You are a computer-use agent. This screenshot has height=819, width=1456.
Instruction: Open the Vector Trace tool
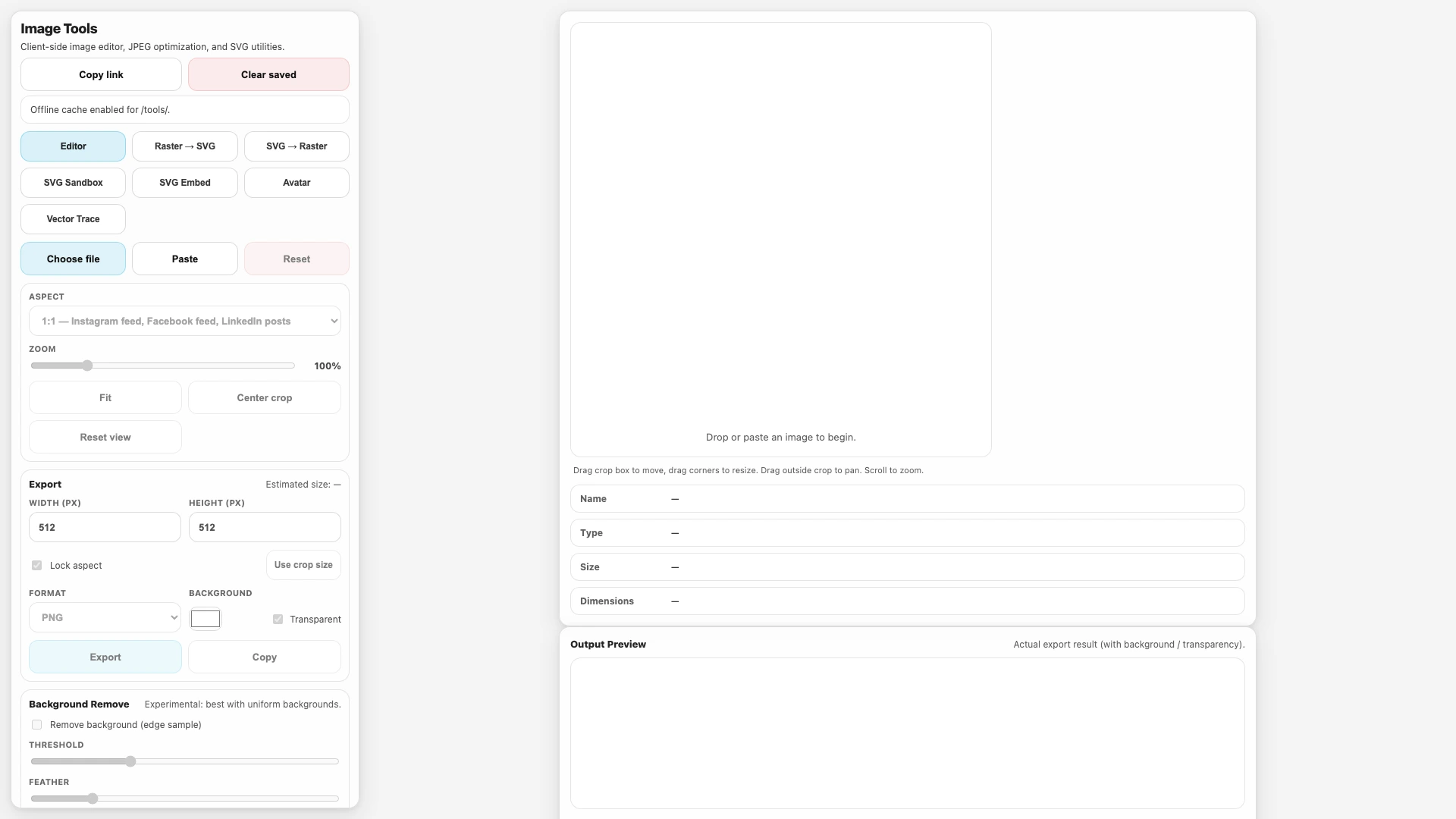(73, 218)
